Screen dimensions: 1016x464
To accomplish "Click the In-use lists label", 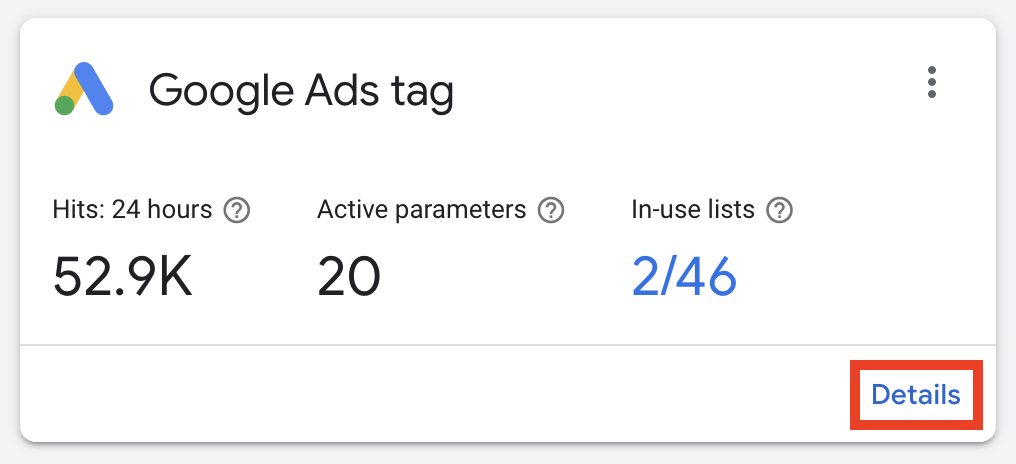I will [693, 210].
